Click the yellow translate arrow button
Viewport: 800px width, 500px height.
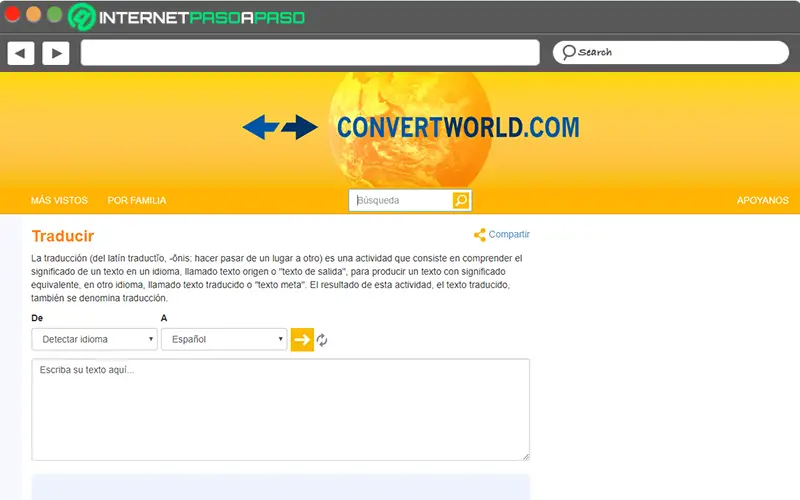point(302,340)
